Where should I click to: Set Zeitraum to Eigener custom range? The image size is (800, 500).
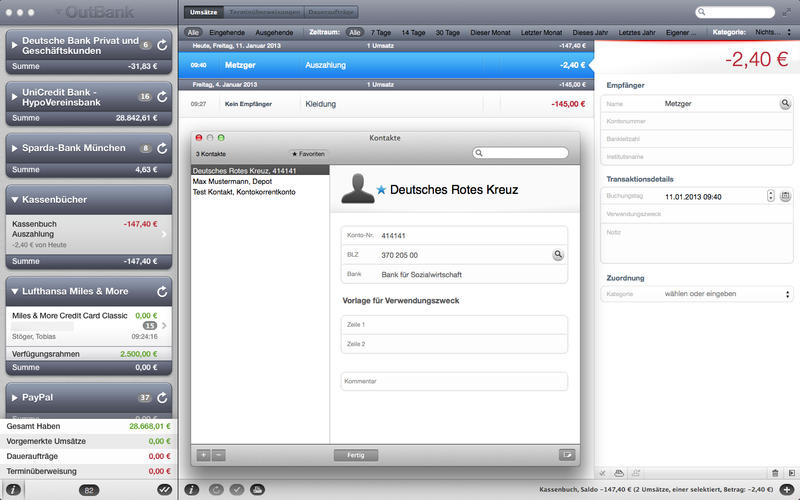(x=681, y=32)
